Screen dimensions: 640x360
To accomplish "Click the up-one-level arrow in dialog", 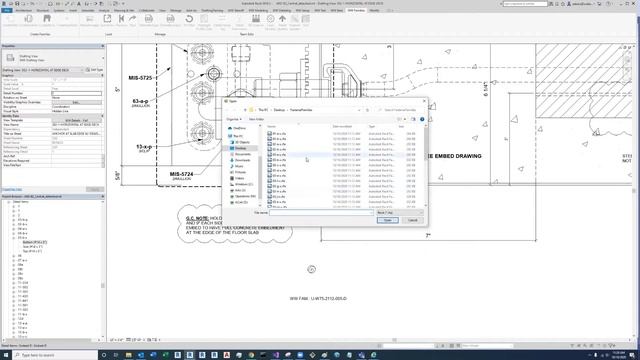I will [x=245, y=110].
